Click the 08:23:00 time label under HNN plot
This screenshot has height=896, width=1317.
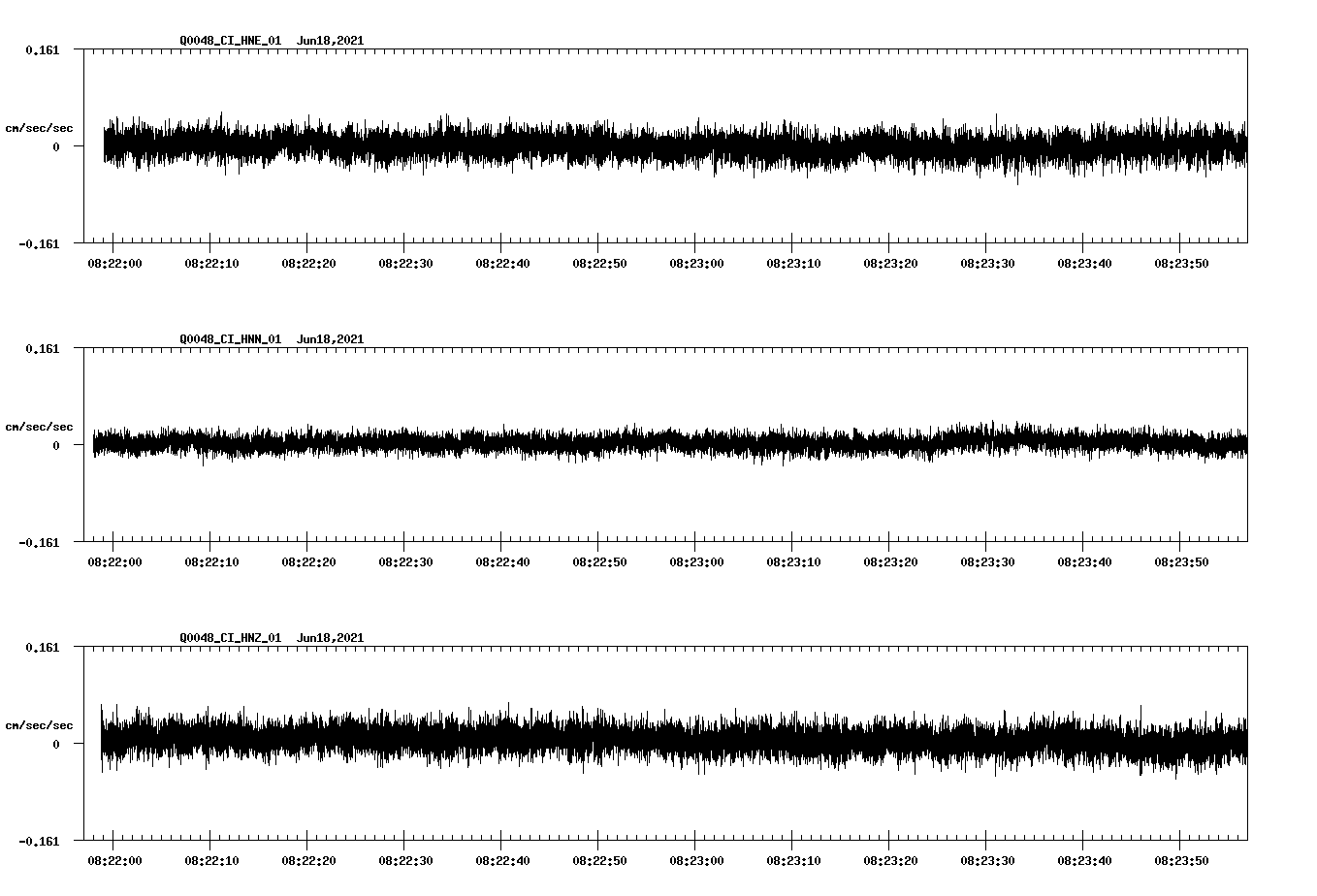pyautogui.click(x=696, y=561)
